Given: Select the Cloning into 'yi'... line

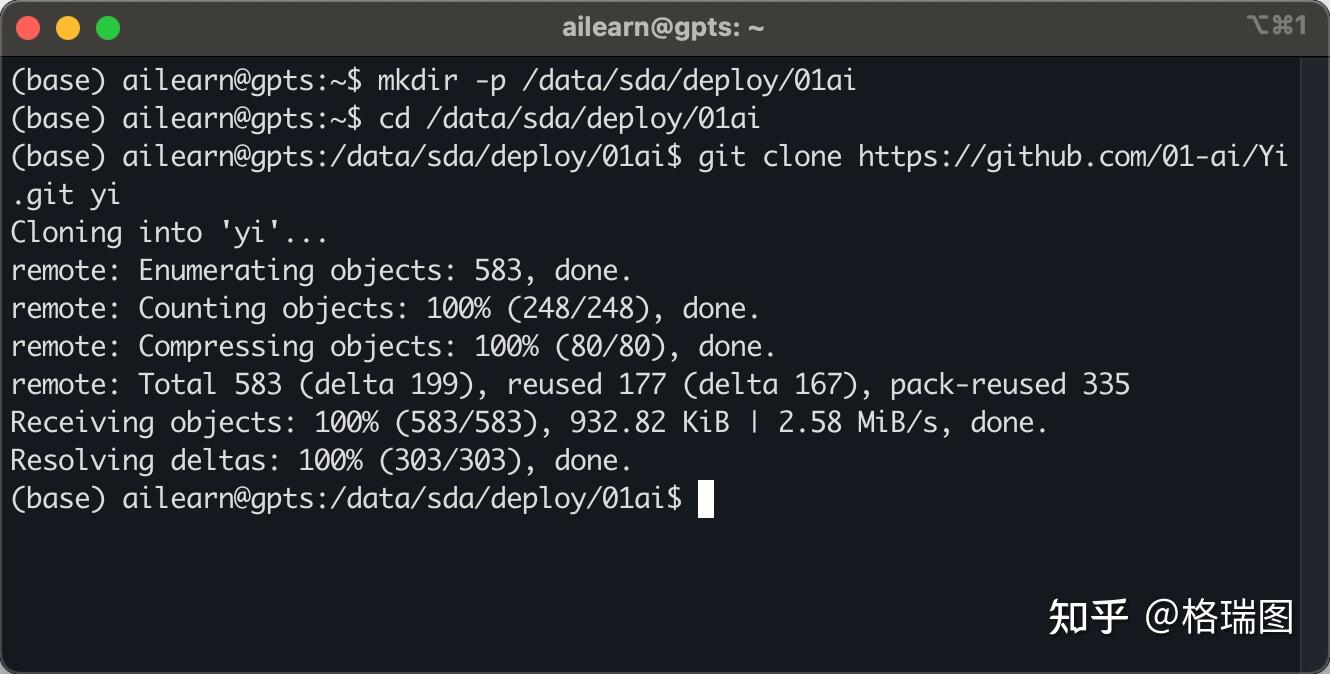Looking at the screenshot, I should click(169, 233).
